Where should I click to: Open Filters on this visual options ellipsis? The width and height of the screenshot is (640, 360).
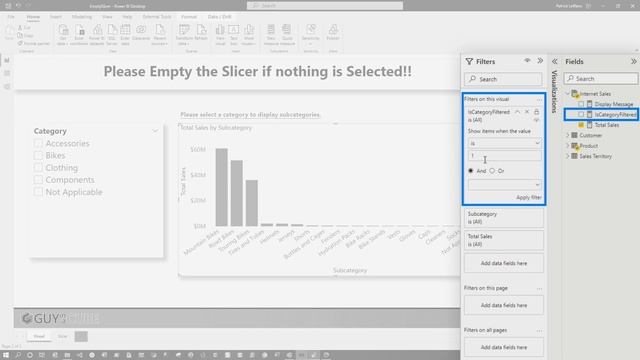tap(540, 100)
